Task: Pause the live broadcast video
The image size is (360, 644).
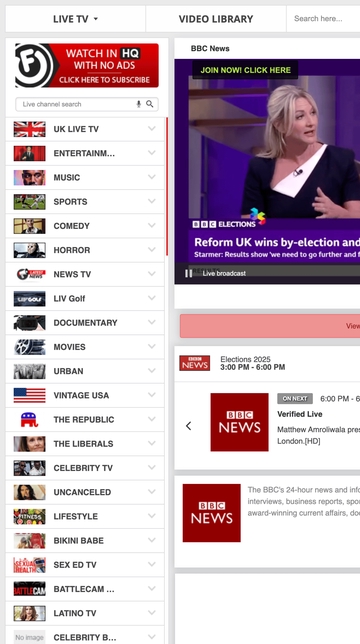Action: (188, 273)
